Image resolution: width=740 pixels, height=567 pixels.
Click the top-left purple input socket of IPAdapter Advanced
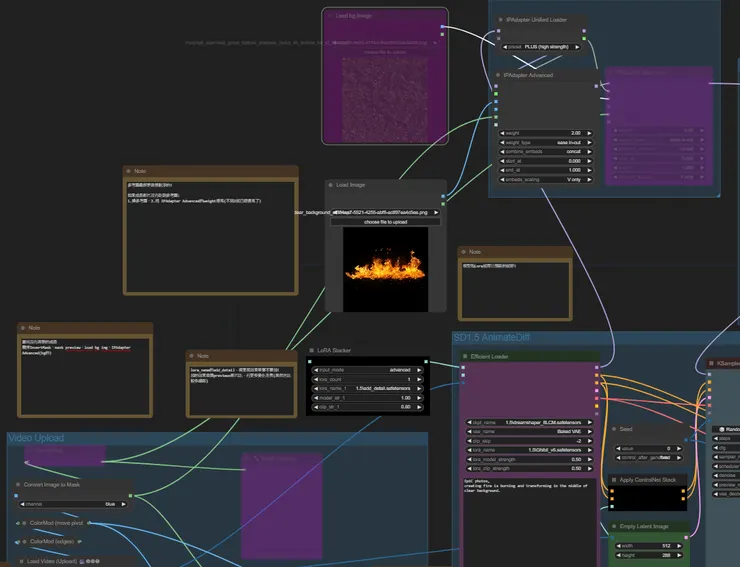tap(496, 86)
